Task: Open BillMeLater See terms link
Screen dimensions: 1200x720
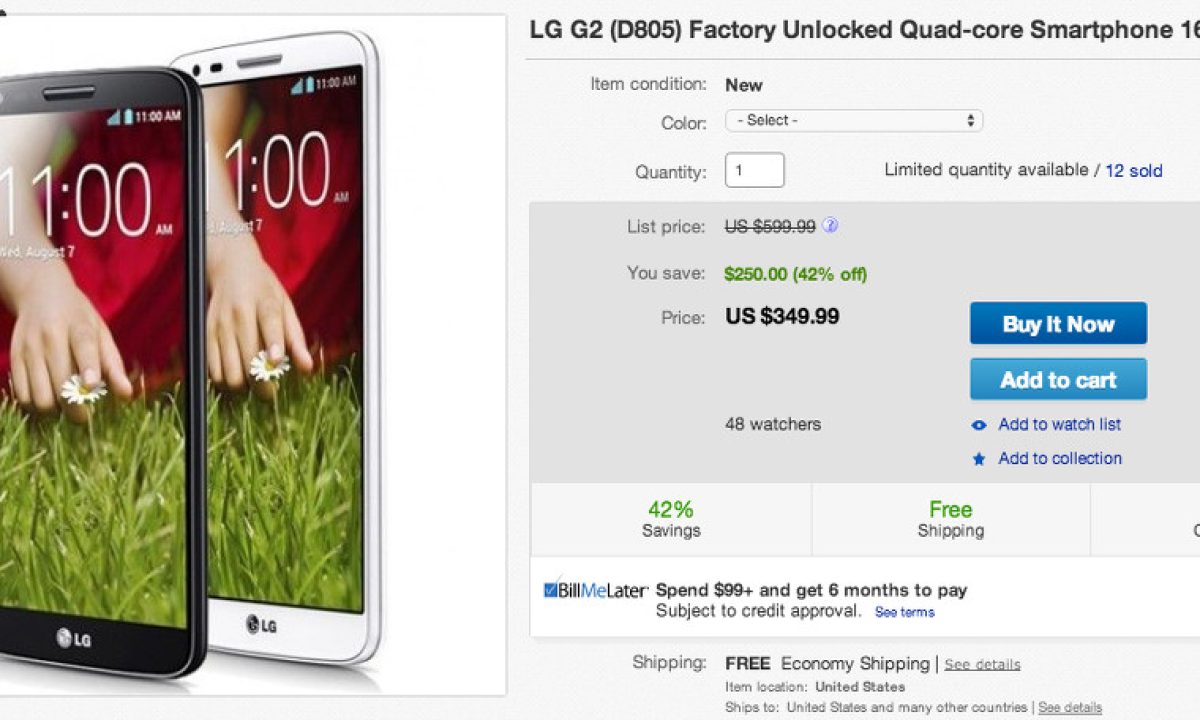Action: (904, 612)
